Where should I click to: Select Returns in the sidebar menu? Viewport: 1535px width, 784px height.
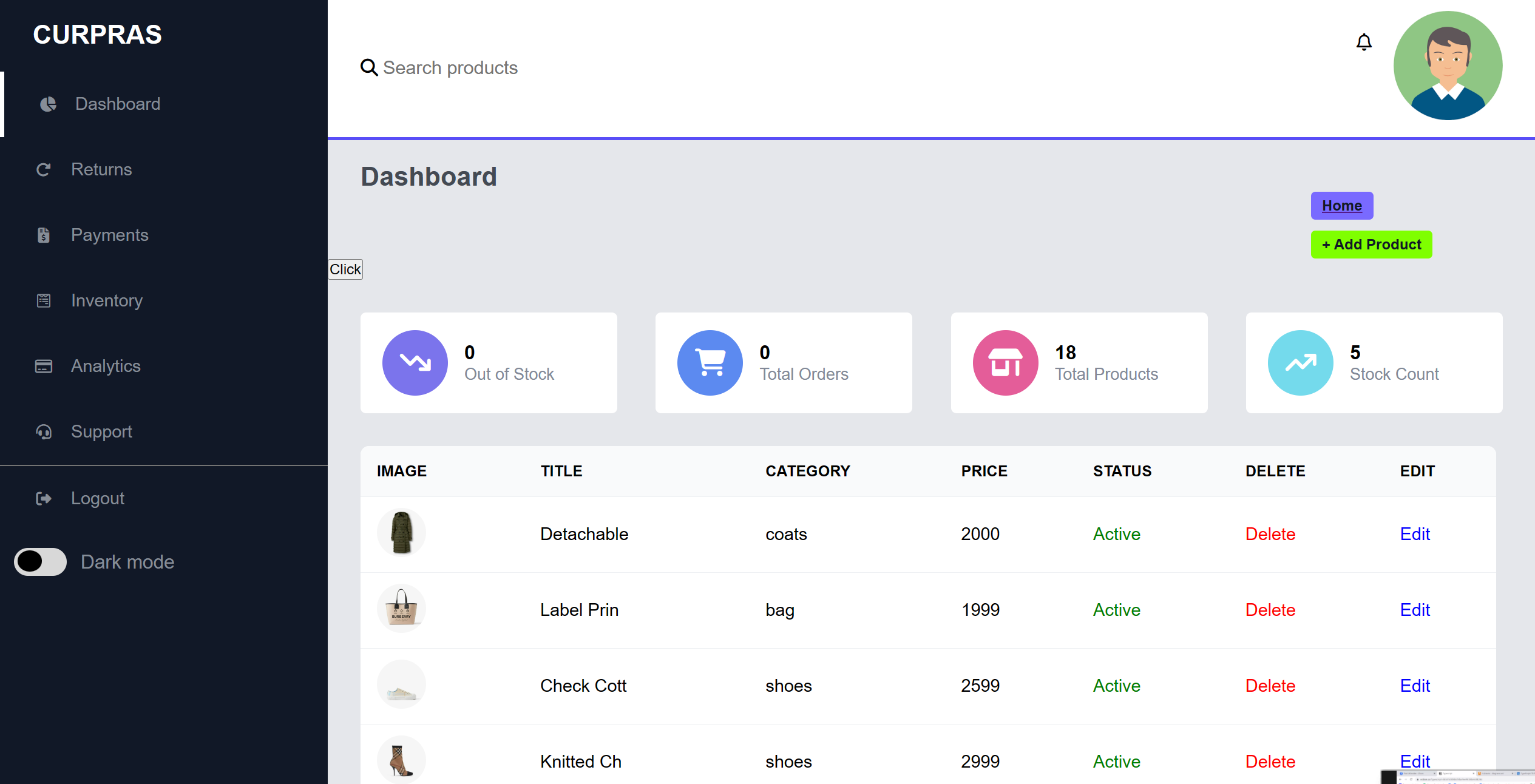pyautogui.click(x=101, y=169)
